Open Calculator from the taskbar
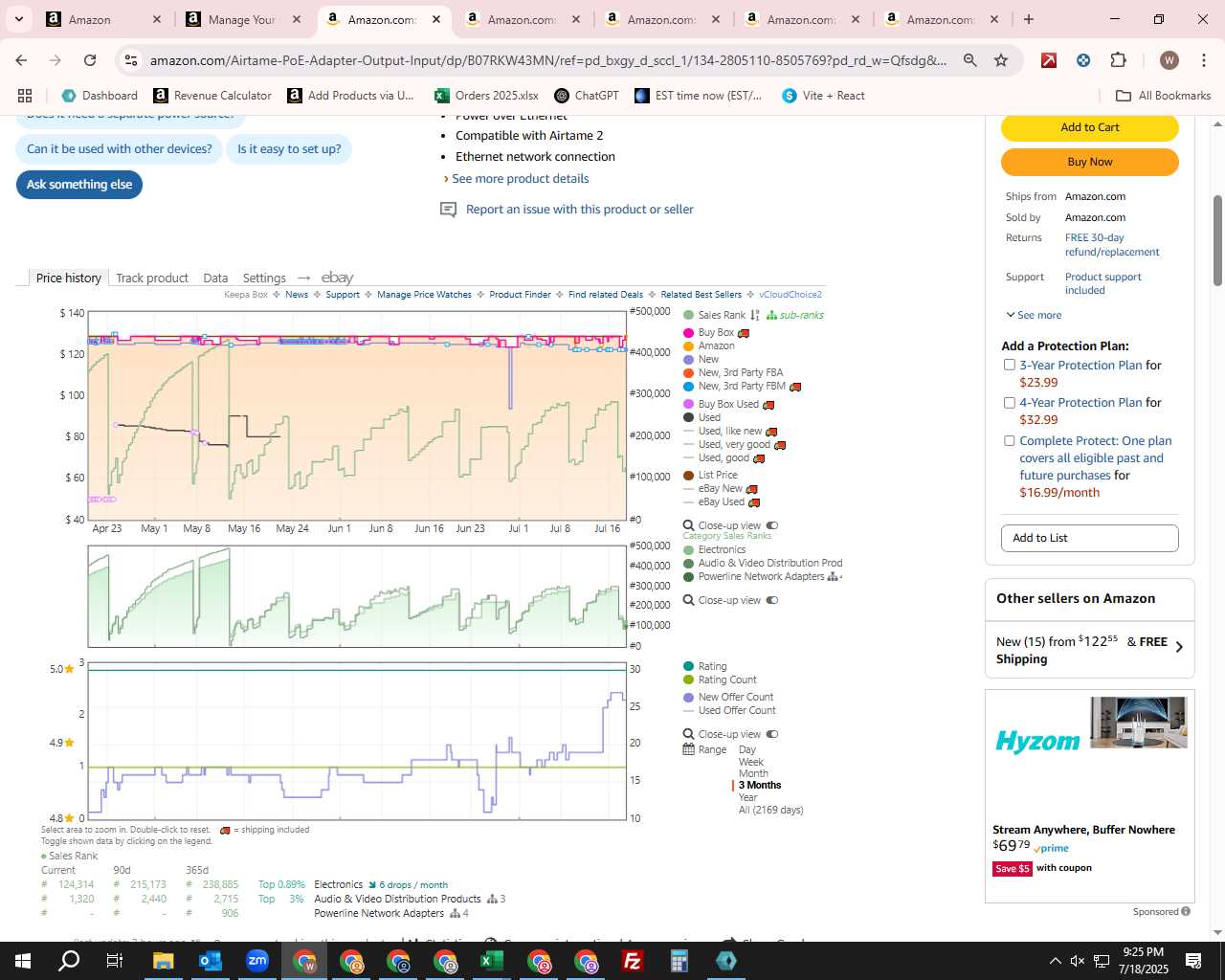Image resolution: width=1225 pixels, height=980 pixels. coord(679,961)
